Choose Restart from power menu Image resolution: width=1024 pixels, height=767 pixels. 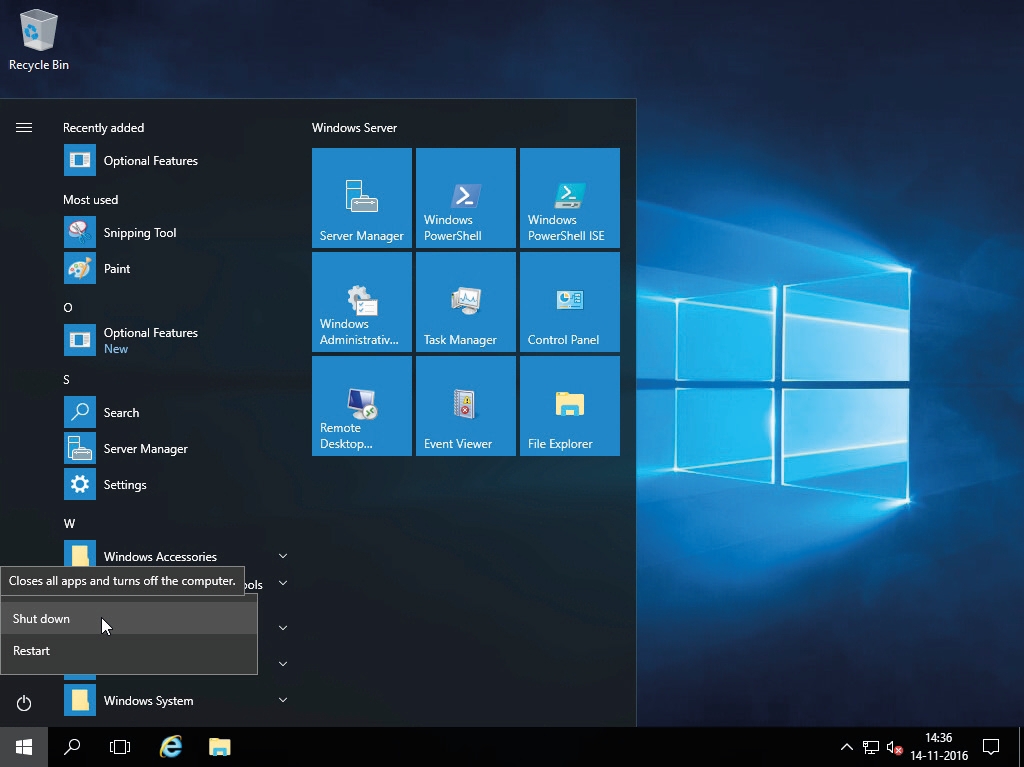(32, 651)
